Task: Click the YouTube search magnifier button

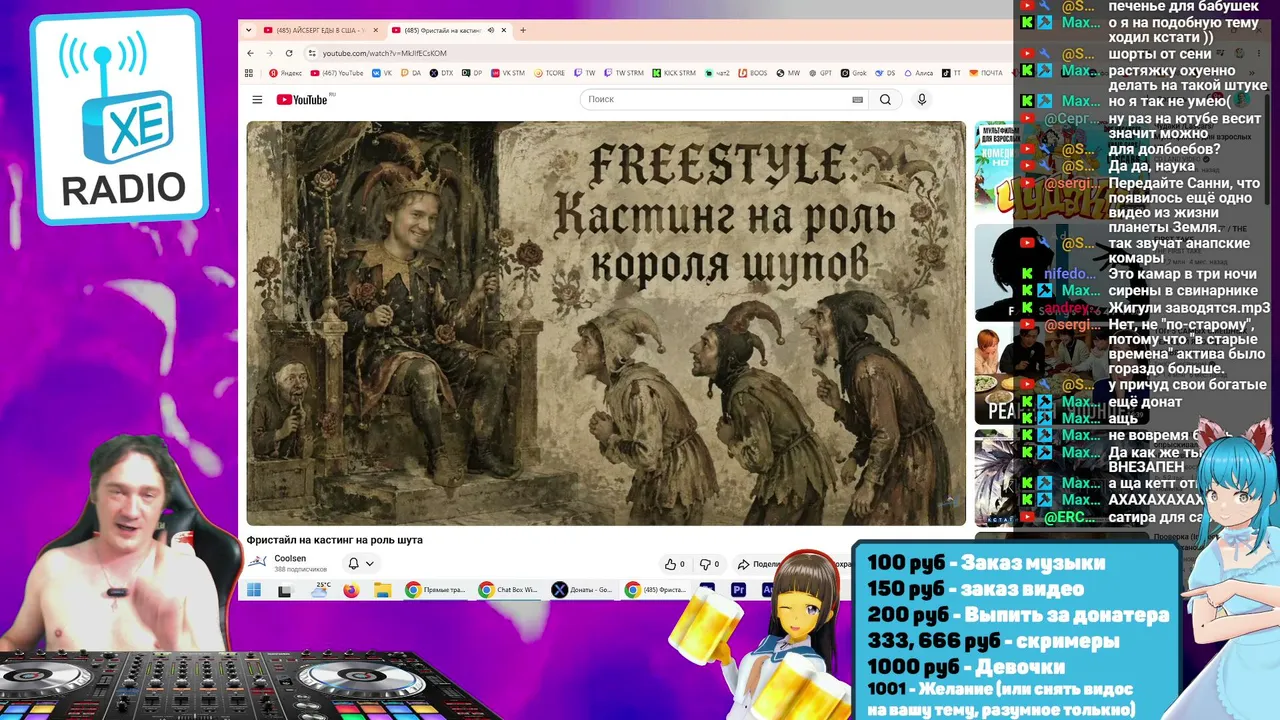Action: tap(885, 100)
